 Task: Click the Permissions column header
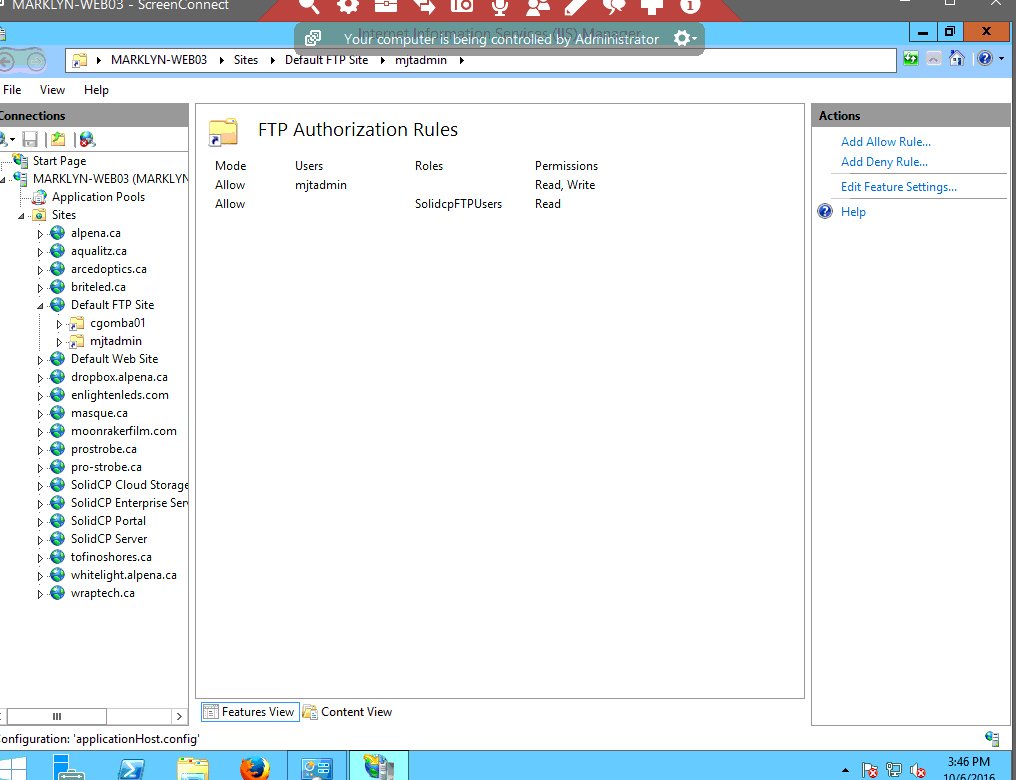(566, 166)
